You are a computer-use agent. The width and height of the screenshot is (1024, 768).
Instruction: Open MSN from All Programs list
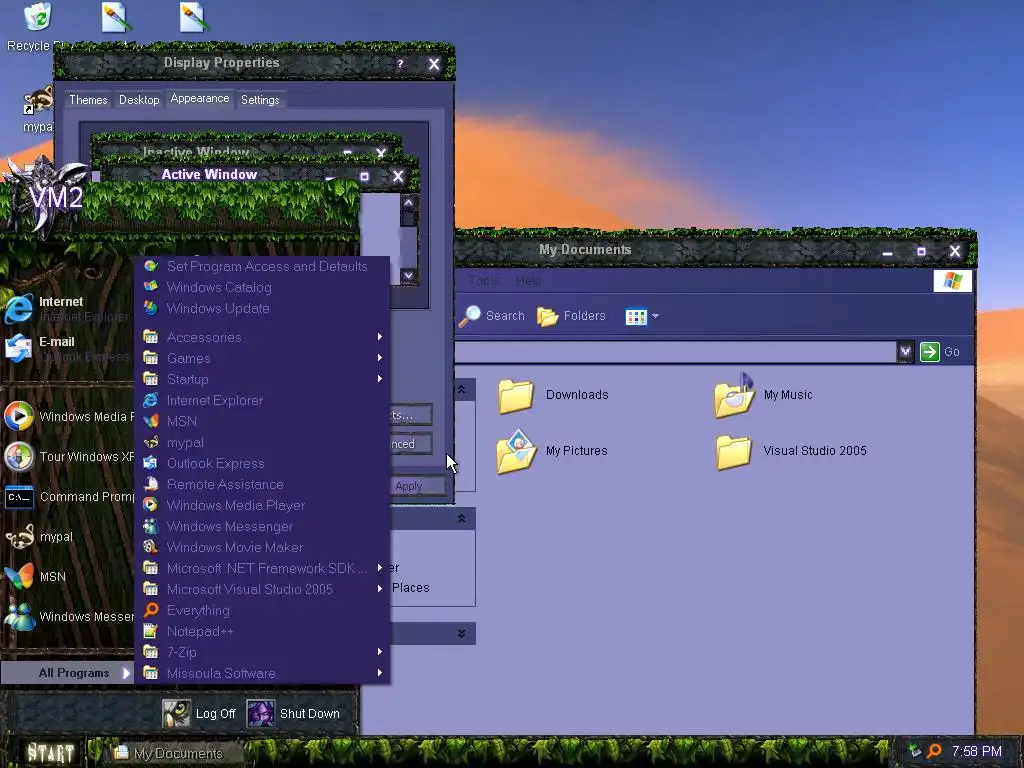pos(262,421)
